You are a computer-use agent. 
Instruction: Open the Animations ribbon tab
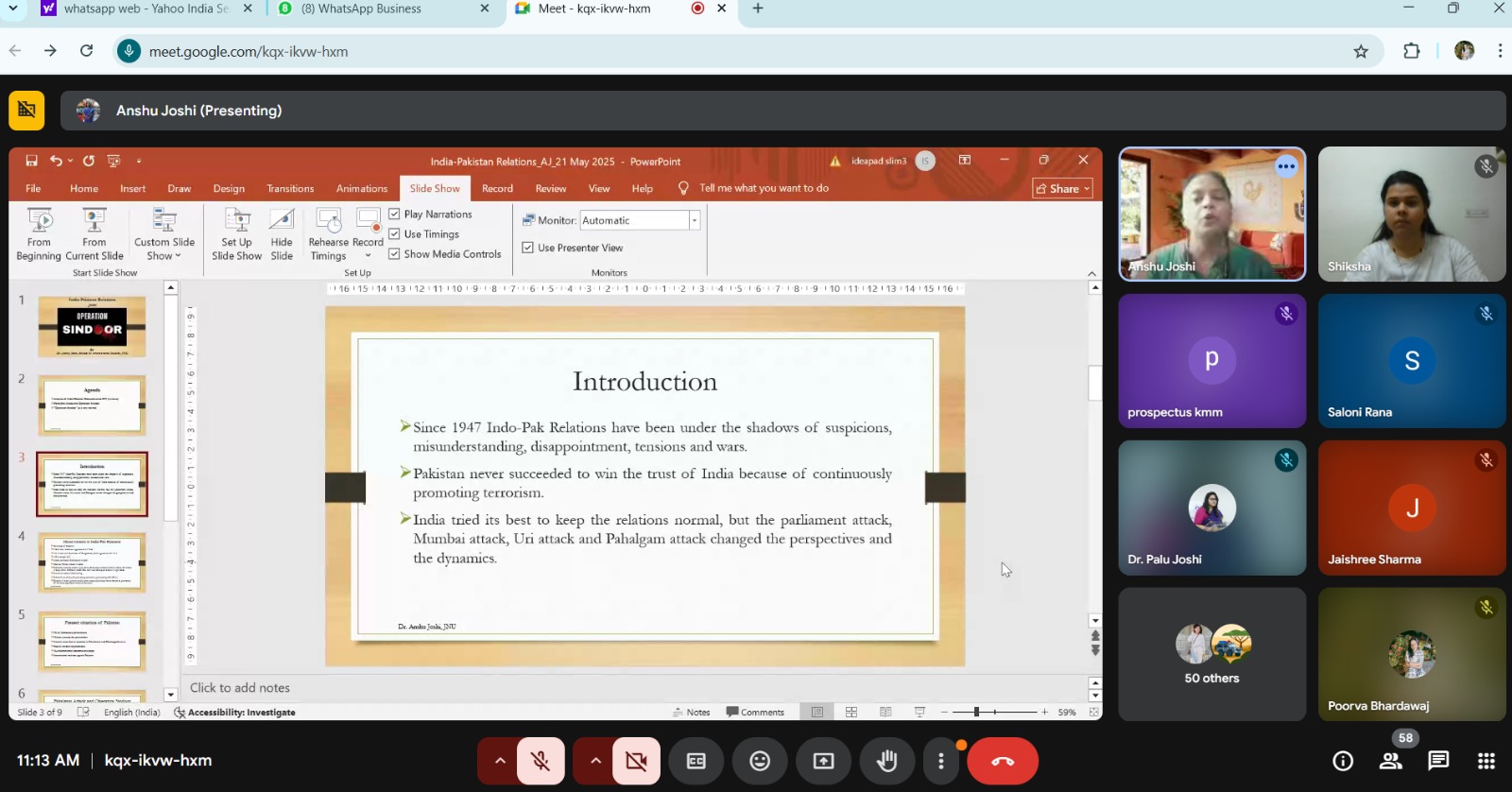click(x=361, y=188)
